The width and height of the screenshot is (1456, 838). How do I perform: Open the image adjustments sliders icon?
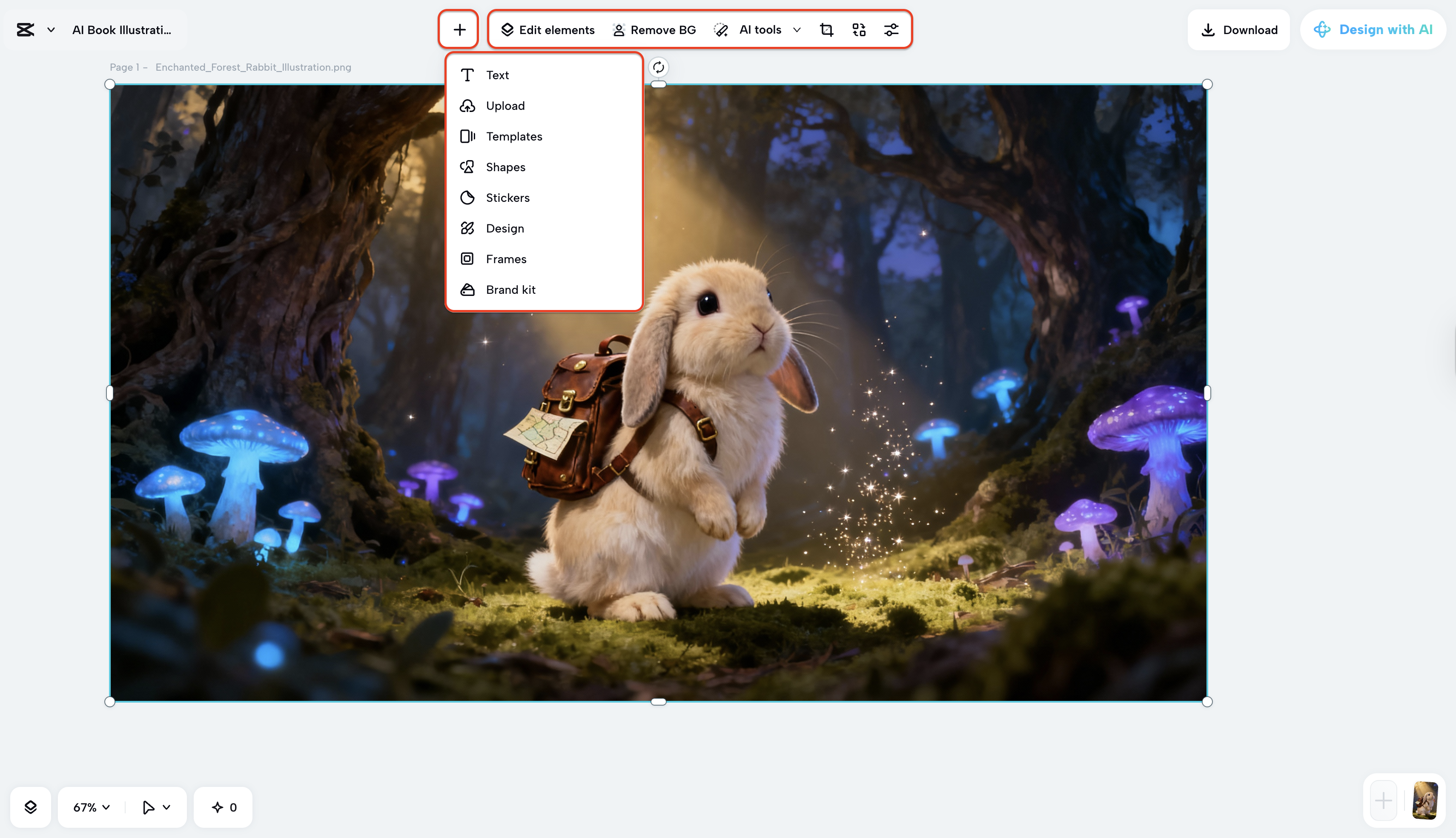891,29
